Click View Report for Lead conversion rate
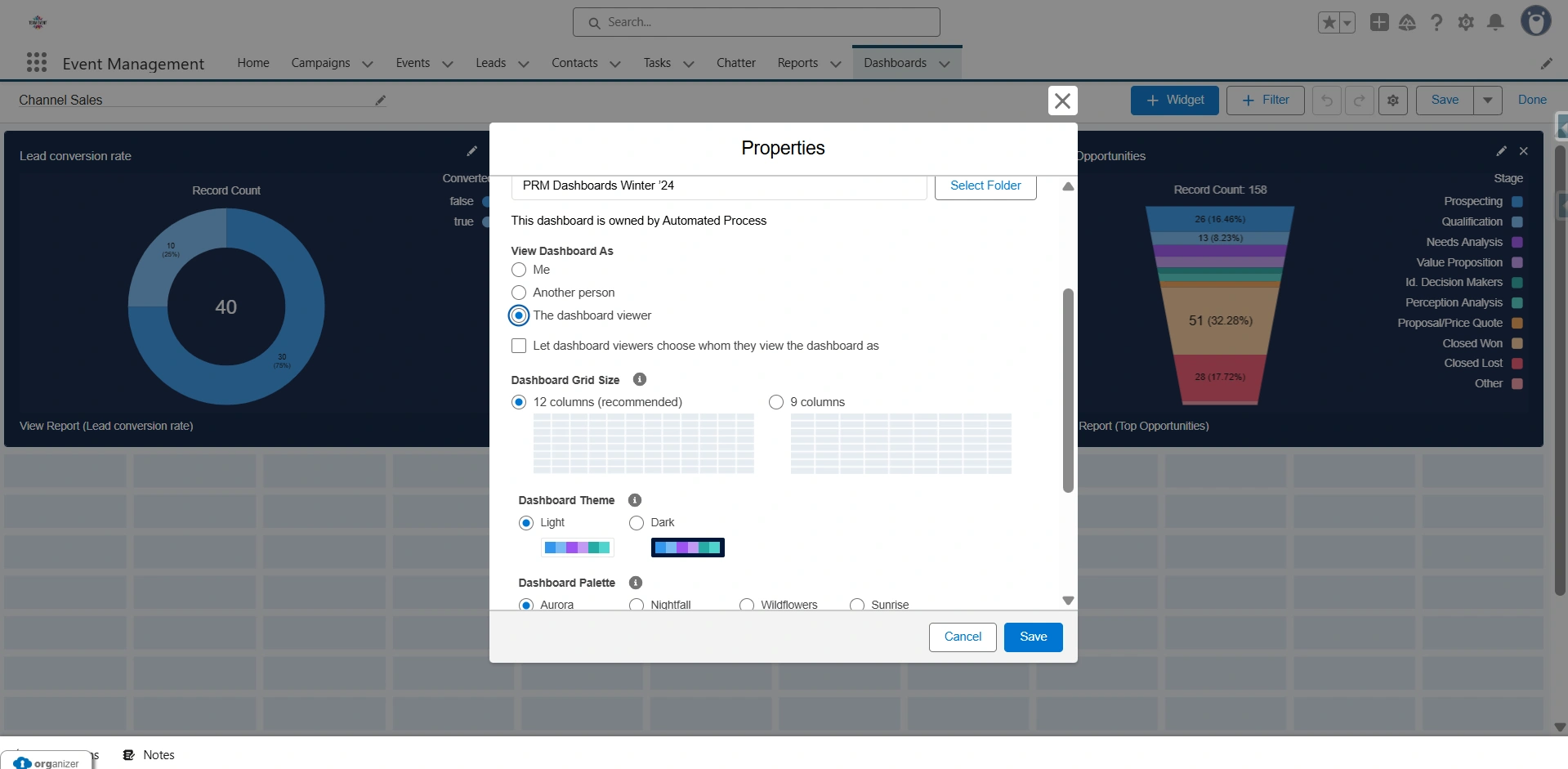Viewport: 1568px width, 769px height. pos(105,426)
